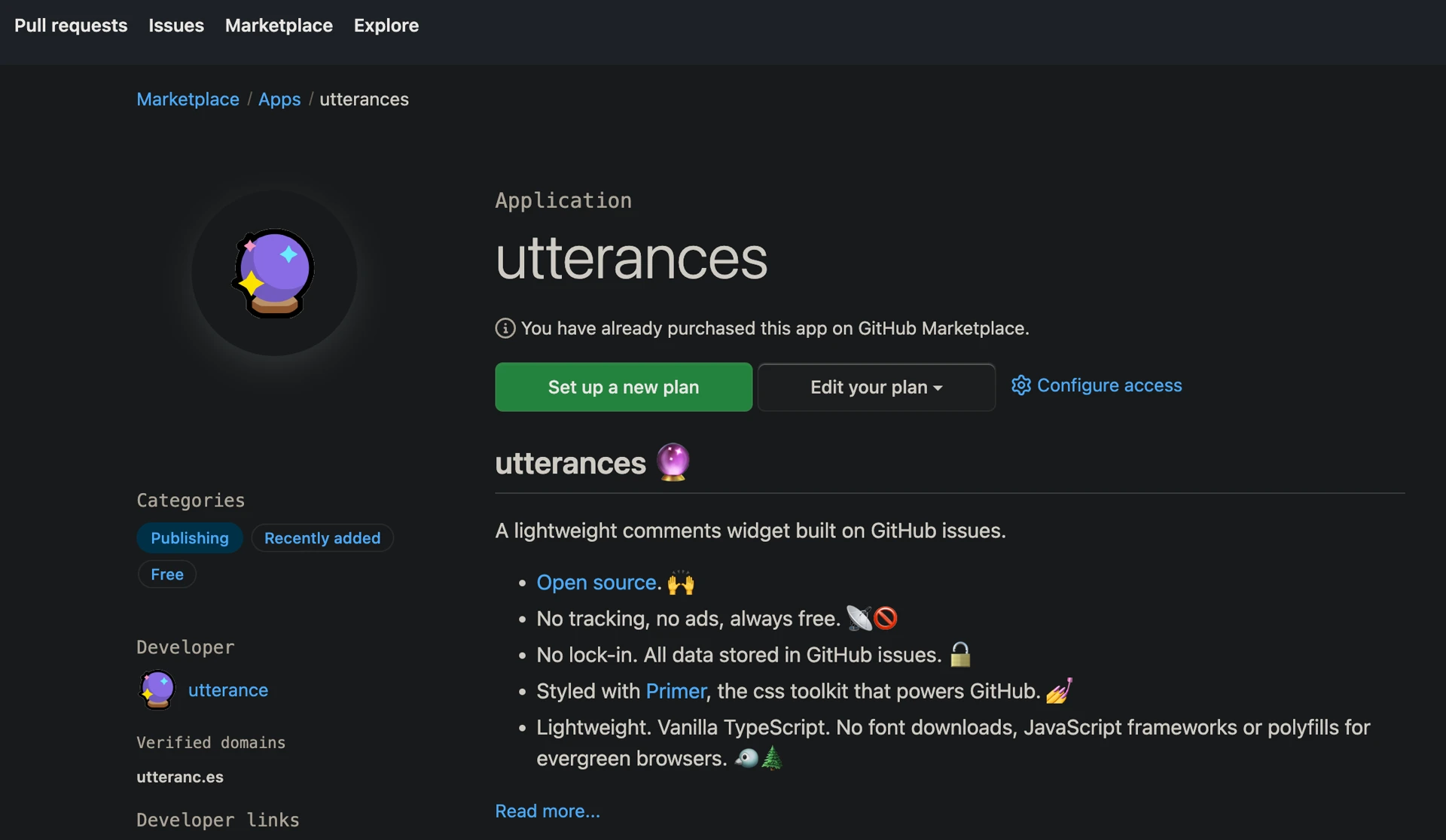1446x840 pixels.
Task: Open the Configure access link
Action: click(1109, 385)
